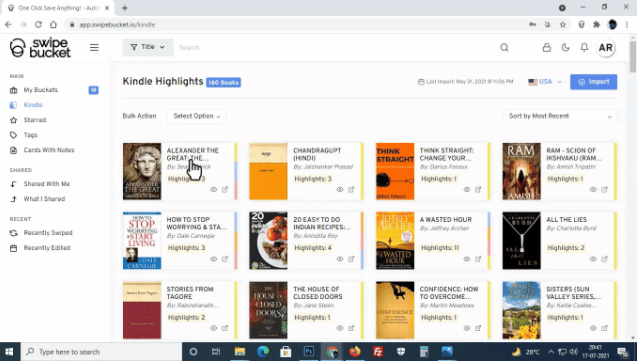This screenshot has height=361, width=637.
Task: Click the eye icon on Chandragupt card
Action: (340, 190)
